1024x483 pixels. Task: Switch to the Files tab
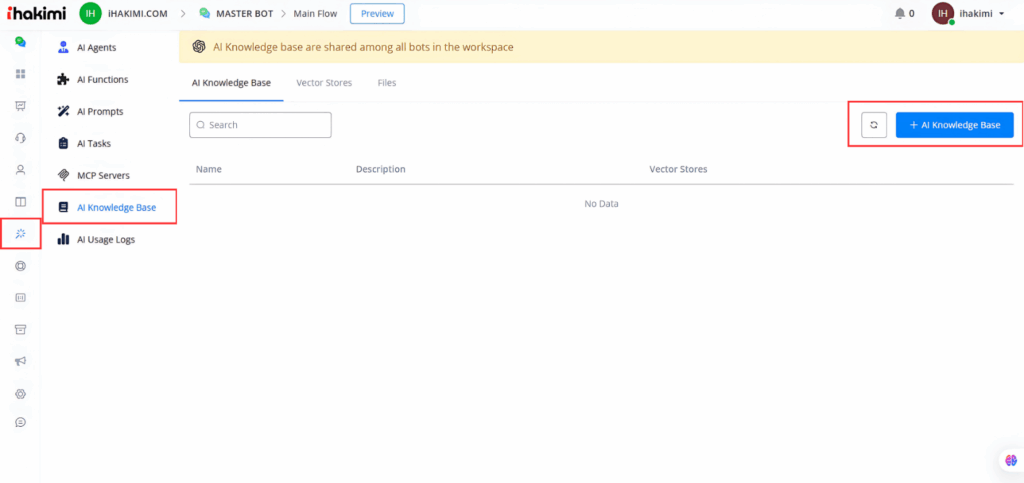click(x=386, y=83)
